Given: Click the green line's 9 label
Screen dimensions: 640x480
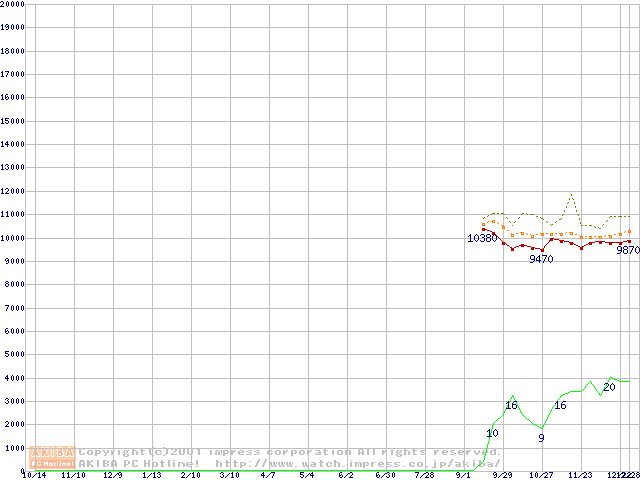Looking at the screenshot, I should point(541,438).
